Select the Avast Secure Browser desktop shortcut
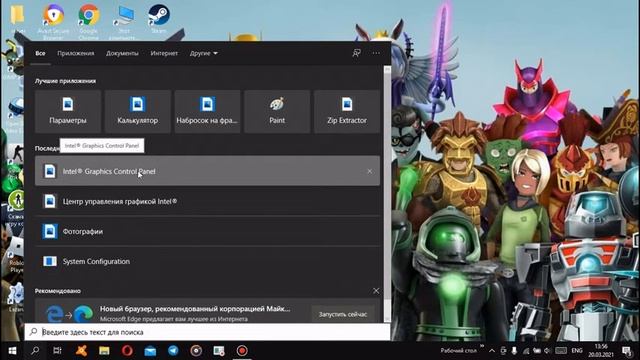The height and width of the screenshot is (360, 640). 53,21
